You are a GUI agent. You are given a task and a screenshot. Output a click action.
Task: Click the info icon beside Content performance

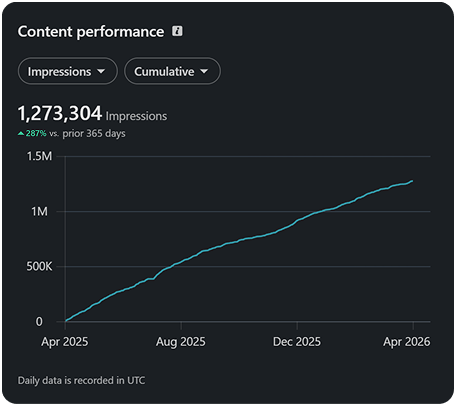click(177, 31)
